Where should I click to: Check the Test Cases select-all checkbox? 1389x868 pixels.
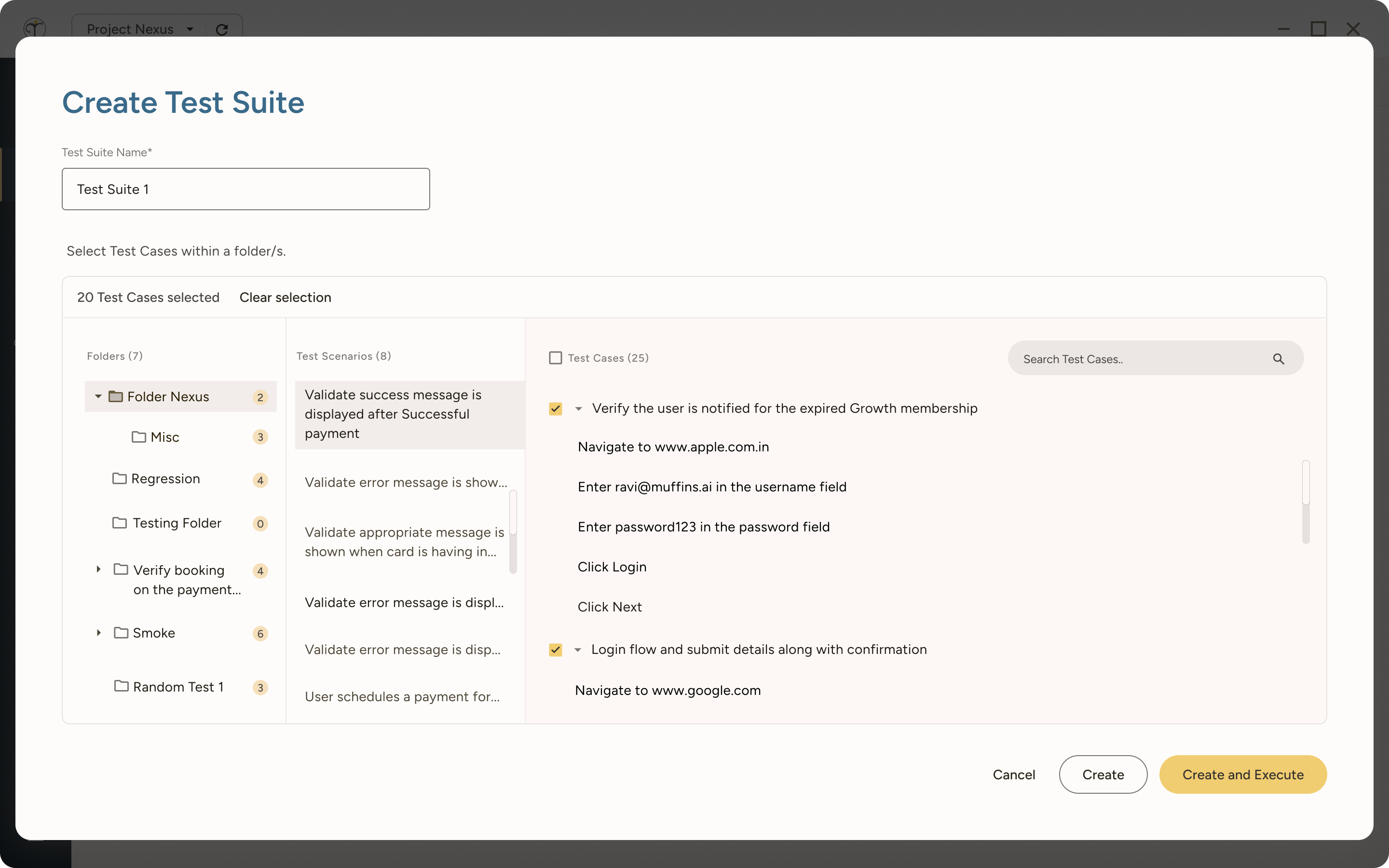(555, 357)
